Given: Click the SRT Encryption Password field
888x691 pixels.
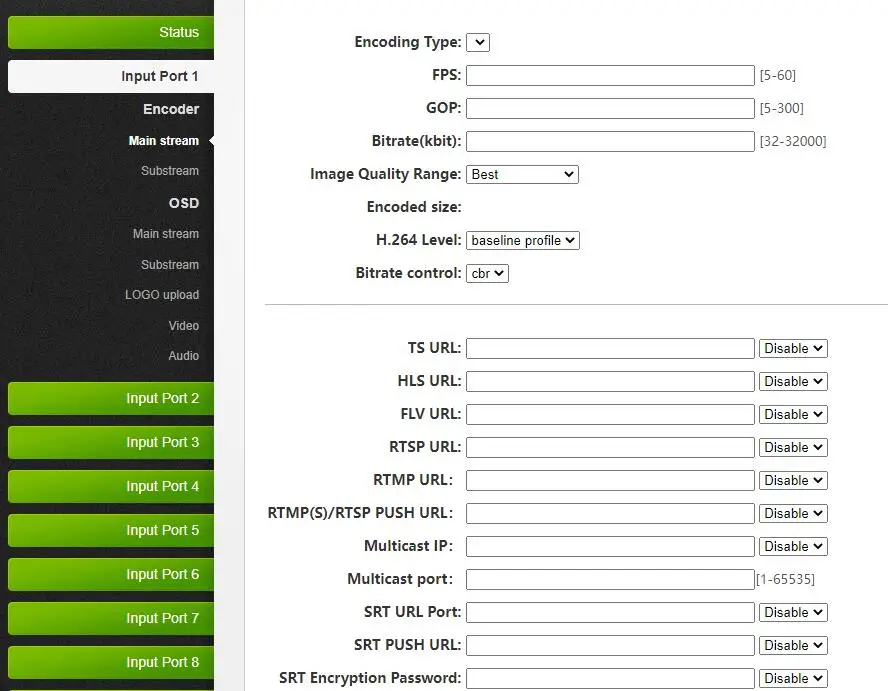Looking at the screenshot, I should click(610, 678).
